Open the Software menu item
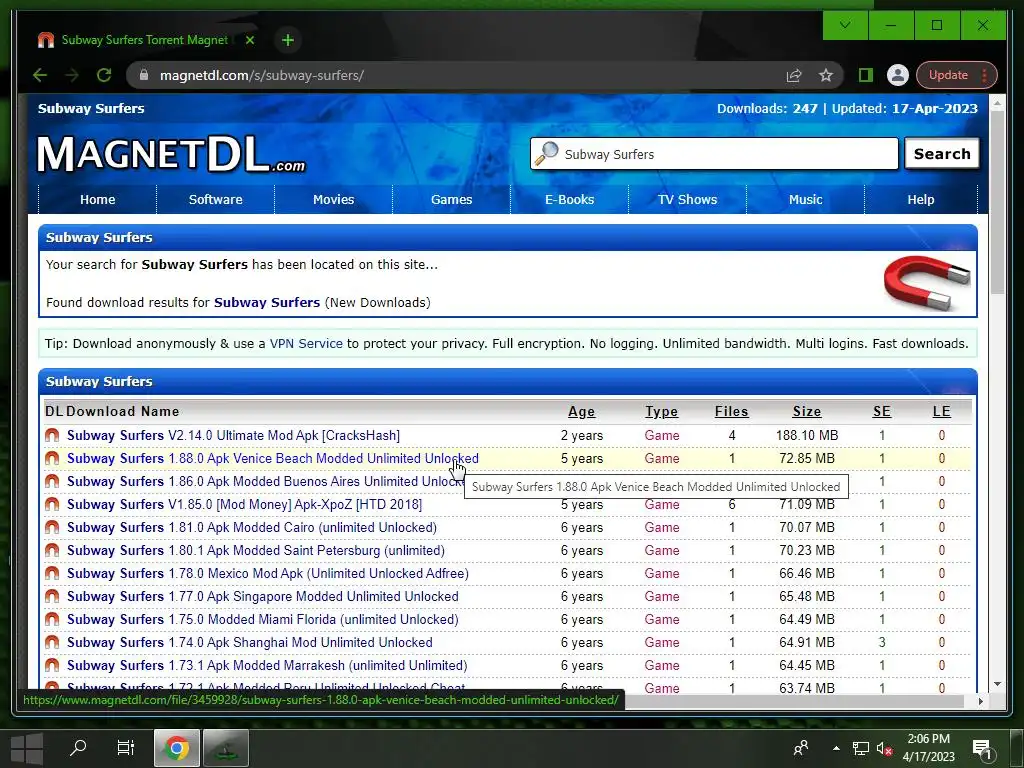This screenshot has height=768, width=1024. tap(216, 199)
